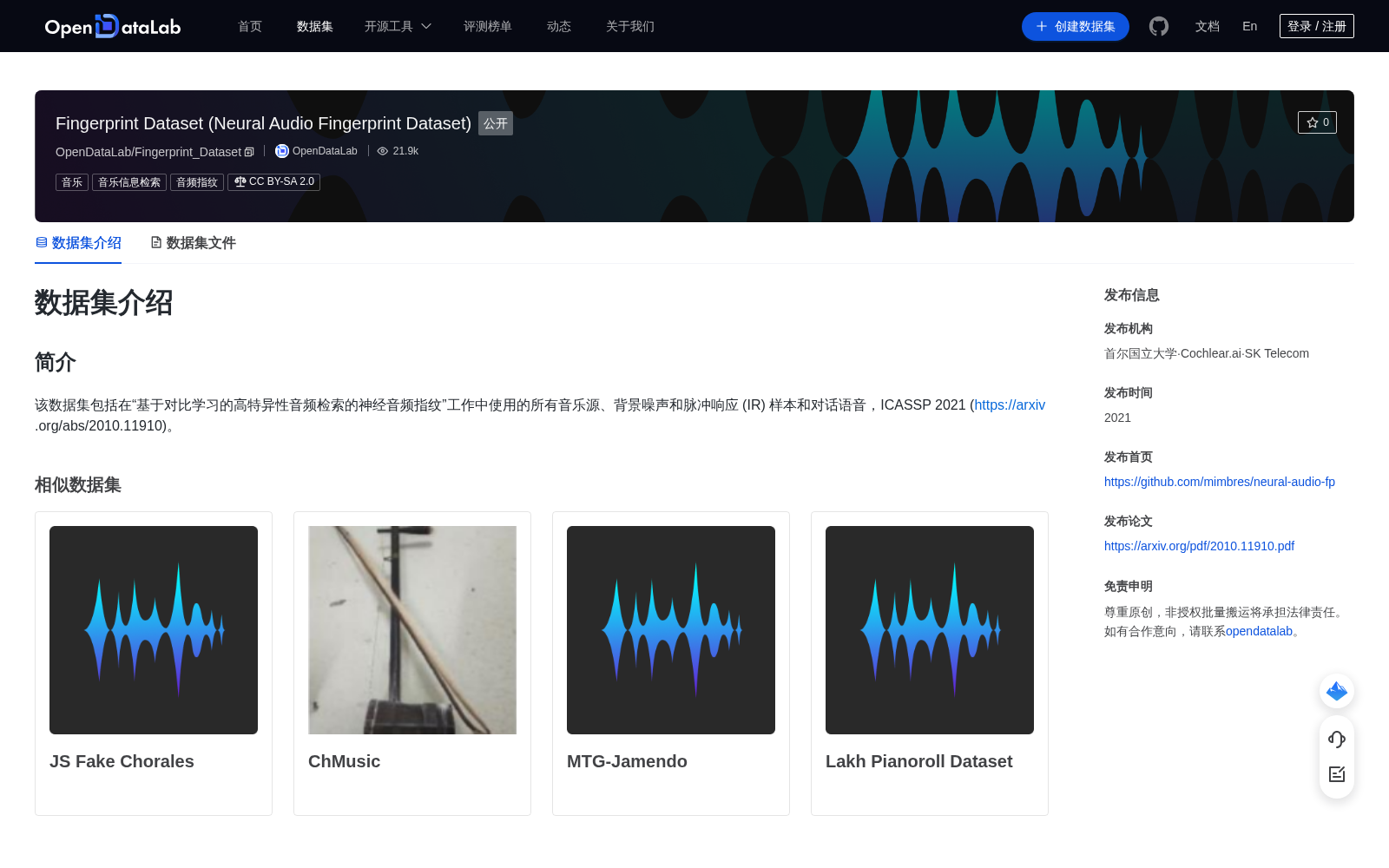Screen dimensions: 1389x868
Task: Click the 音乐 tag
Action: [x=72, y=181]
